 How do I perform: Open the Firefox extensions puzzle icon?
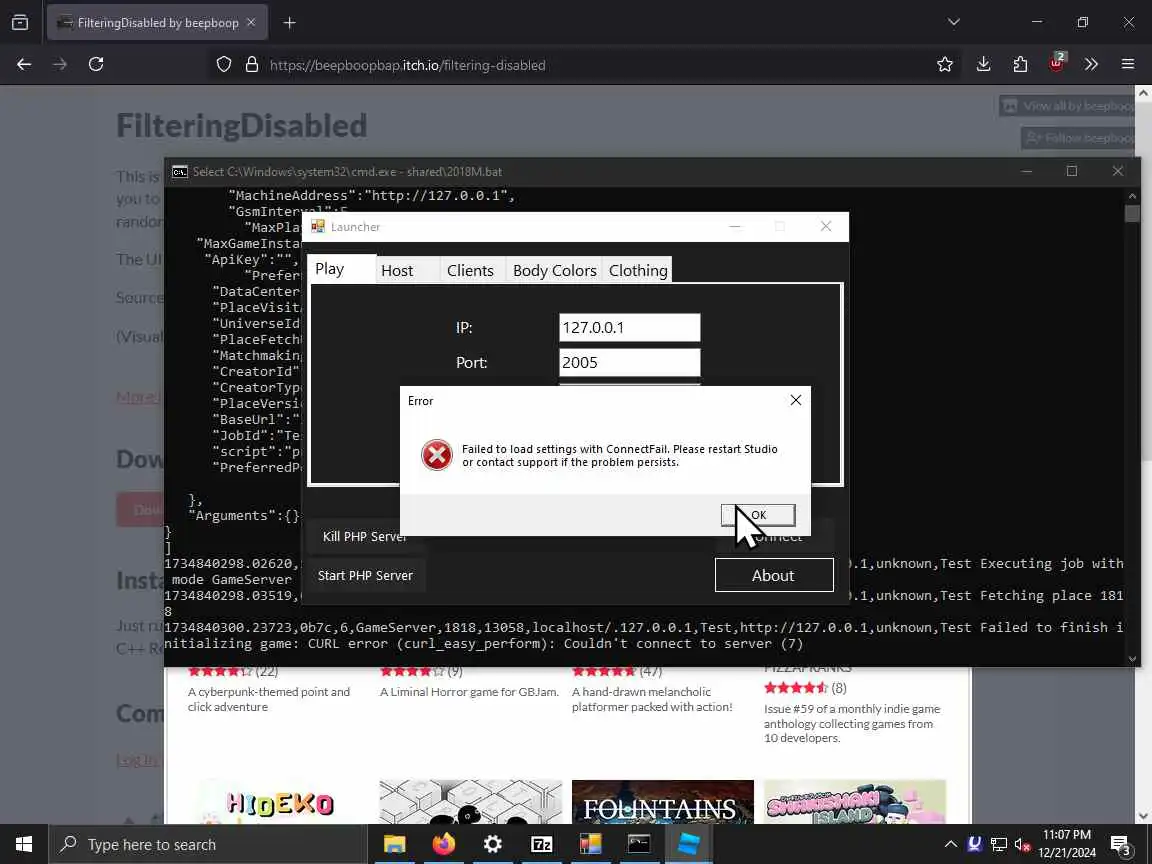(1020, 65)
